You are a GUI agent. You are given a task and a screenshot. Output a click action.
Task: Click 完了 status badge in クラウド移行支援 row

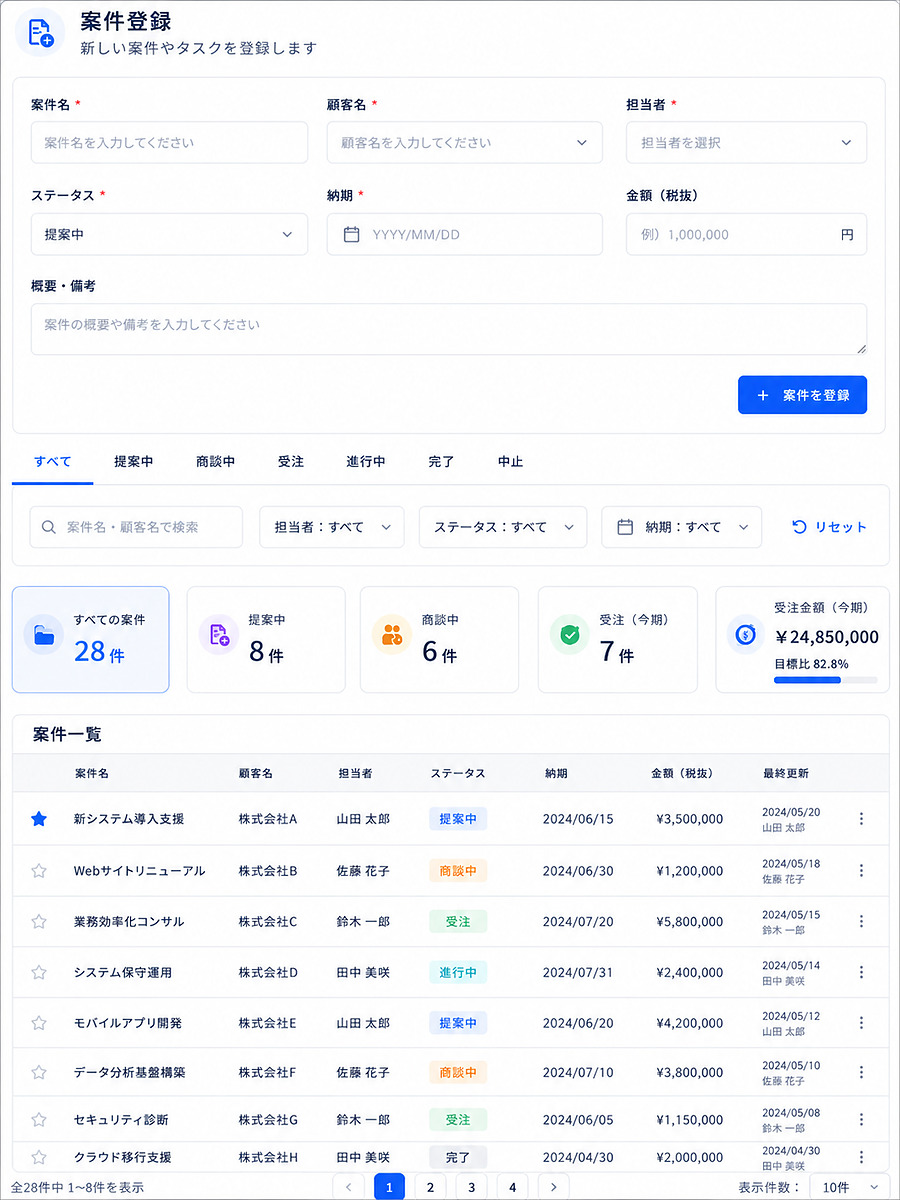(x=458, y=1157)
